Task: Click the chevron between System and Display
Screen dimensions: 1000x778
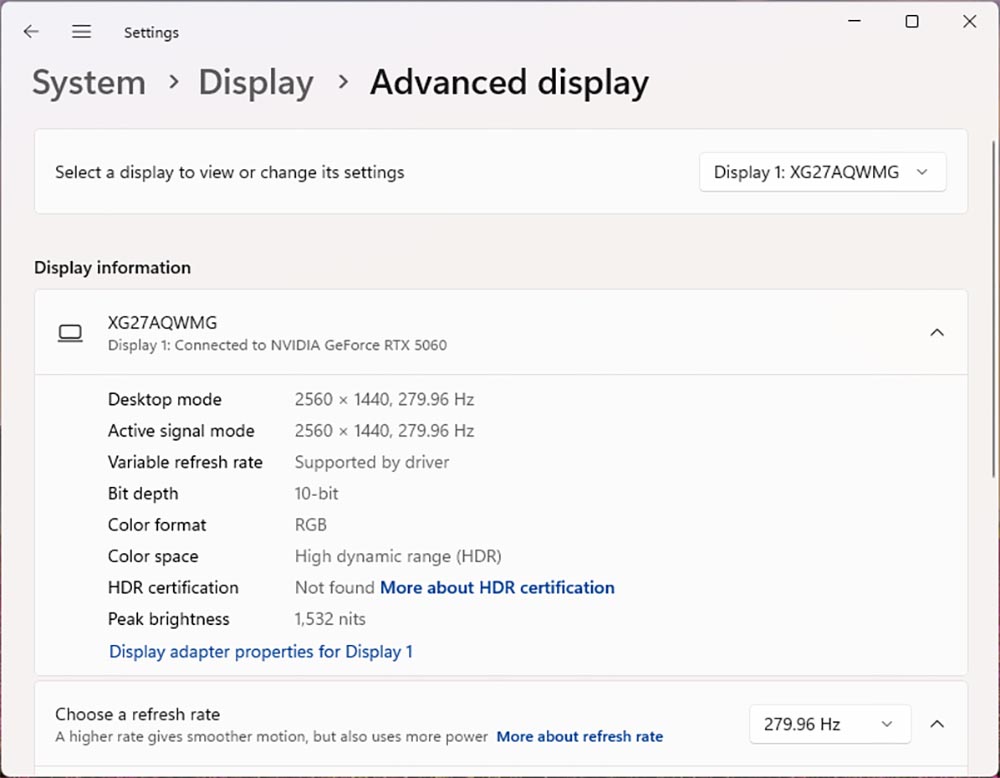Action: [174, 82]
